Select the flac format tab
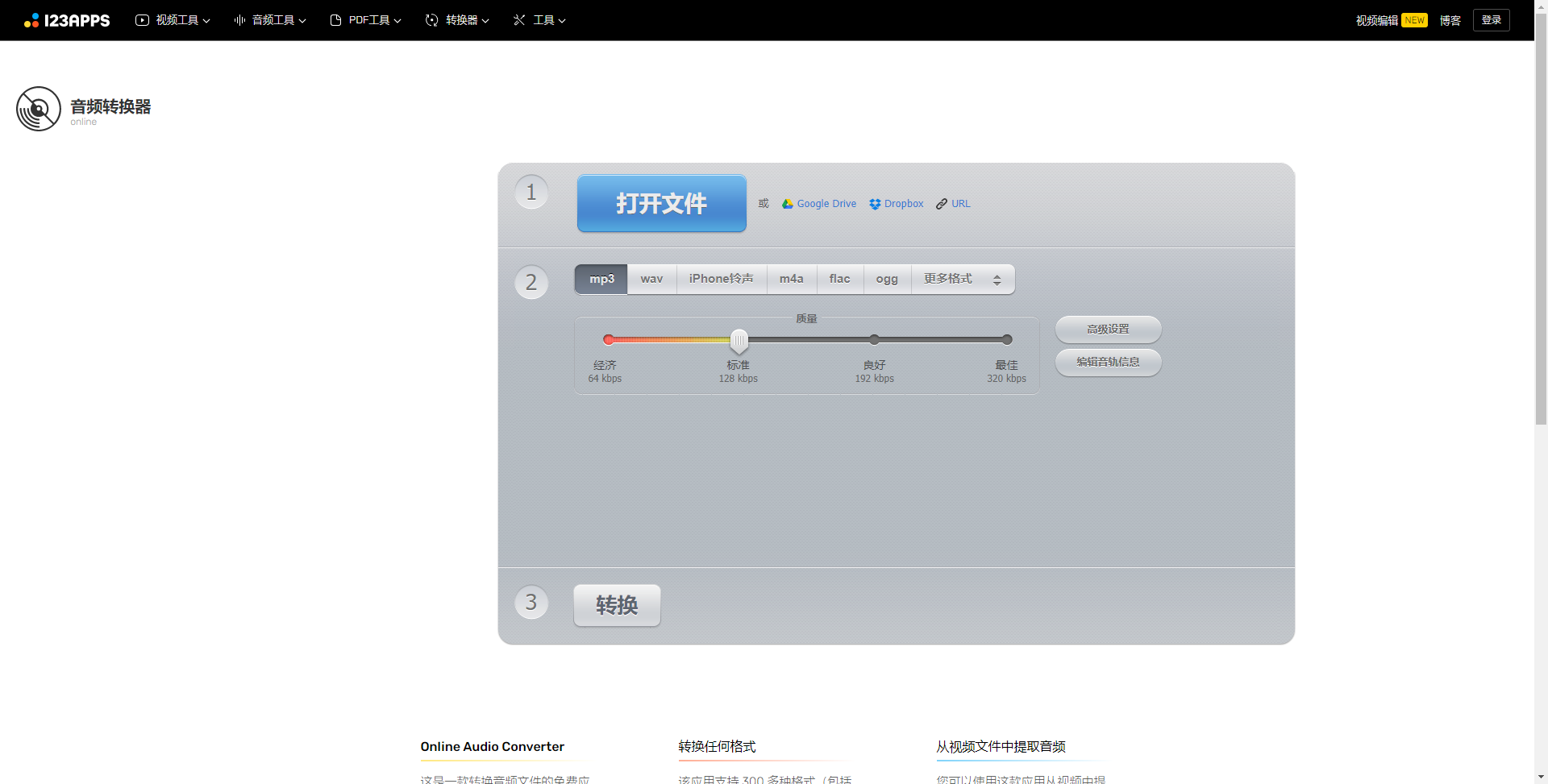The width and height of the screenshot is (1548, 784). click(x=840, y=279)
